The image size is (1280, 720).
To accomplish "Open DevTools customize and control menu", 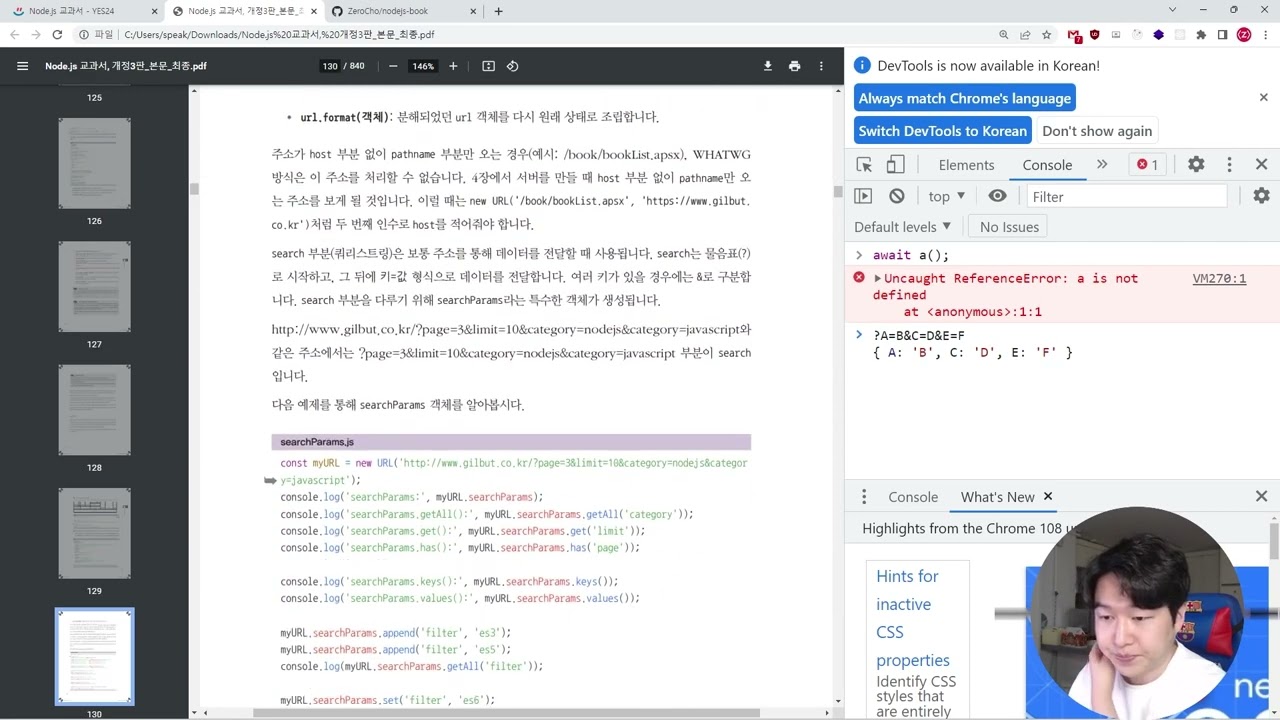I will click(x=1229, y=164).
